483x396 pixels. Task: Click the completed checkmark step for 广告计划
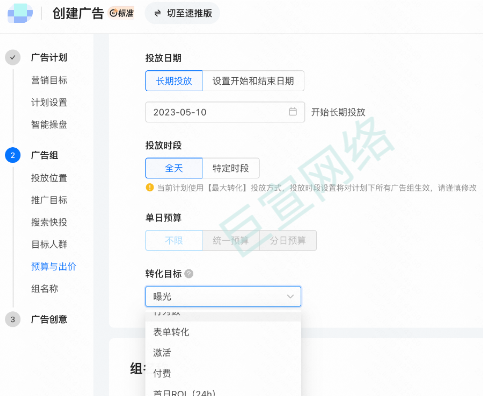click(13, 57)
